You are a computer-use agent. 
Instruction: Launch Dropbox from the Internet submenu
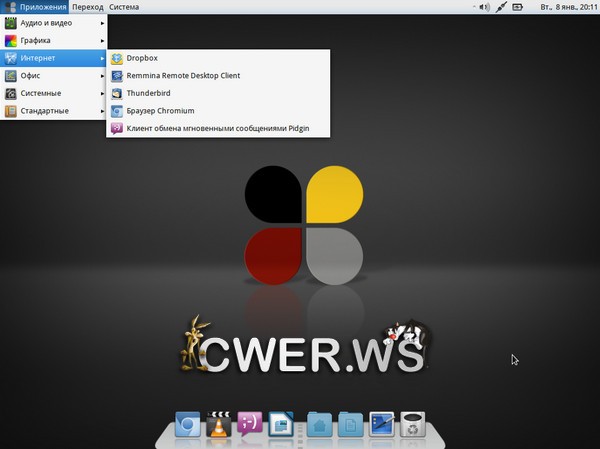(142, 58)
